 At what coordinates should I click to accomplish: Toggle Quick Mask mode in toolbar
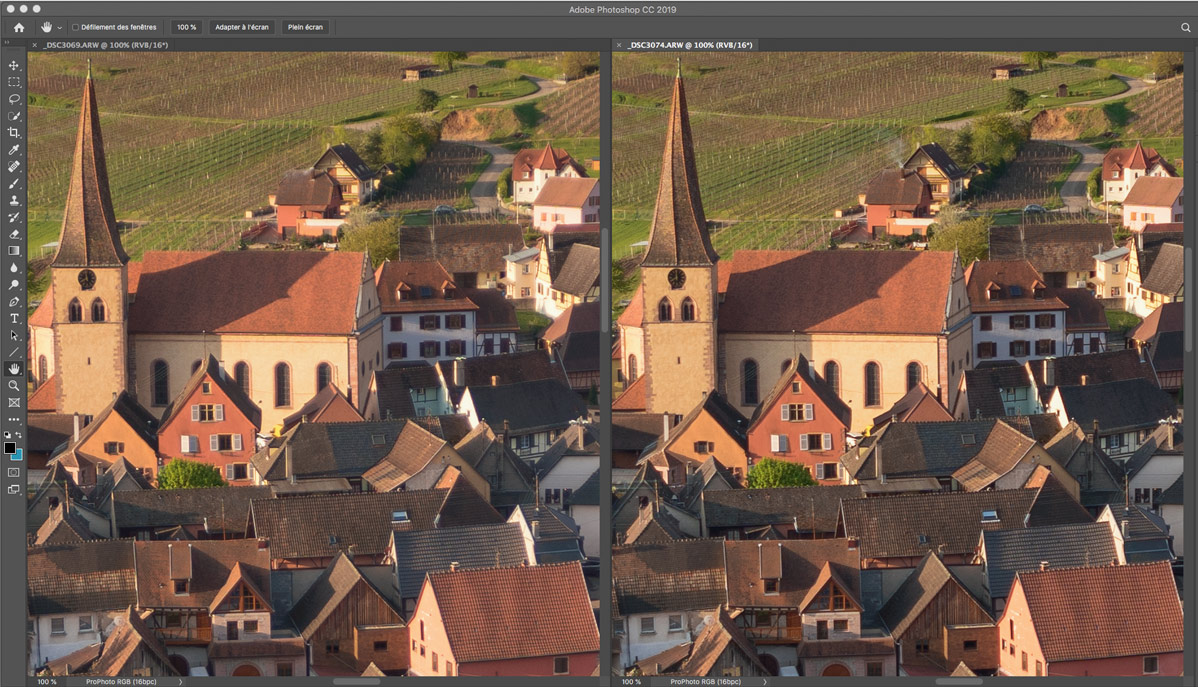click(x=14, y=471)
